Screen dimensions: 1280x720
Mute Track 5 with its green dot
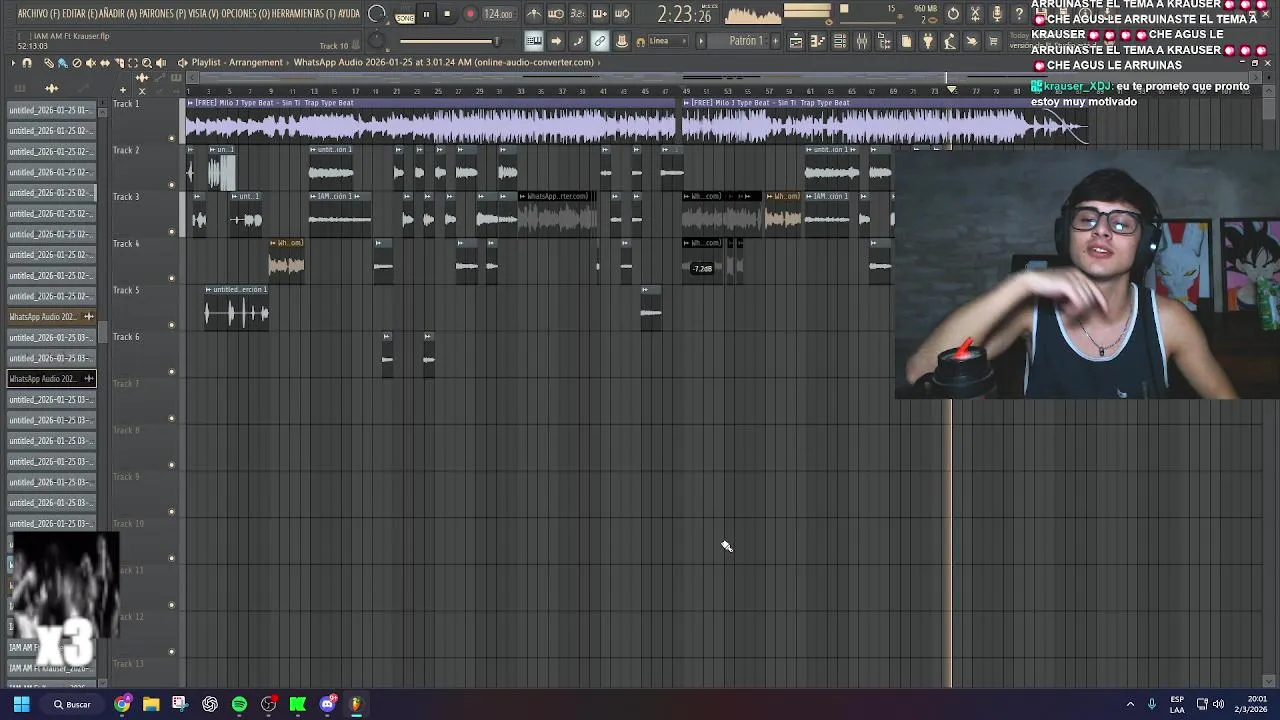coord(171,325)
